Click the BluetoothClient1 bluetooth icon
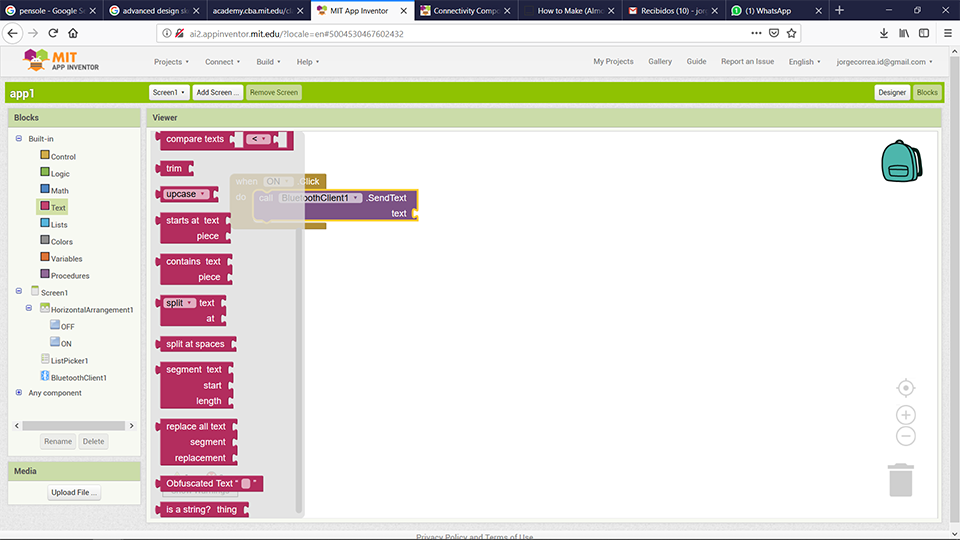This screenshot has height=540, width=960. pyautogui.click(x=45, y=377)
